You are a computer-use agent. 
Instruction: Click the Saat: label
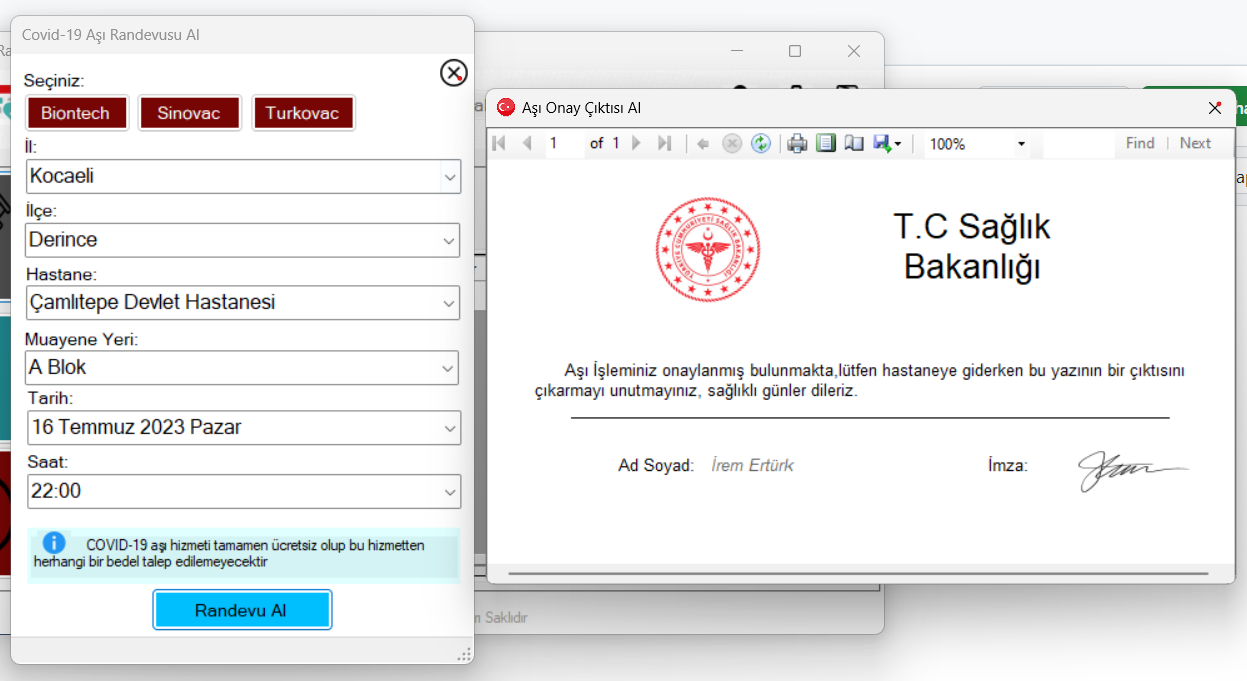(x=48, y=462)
